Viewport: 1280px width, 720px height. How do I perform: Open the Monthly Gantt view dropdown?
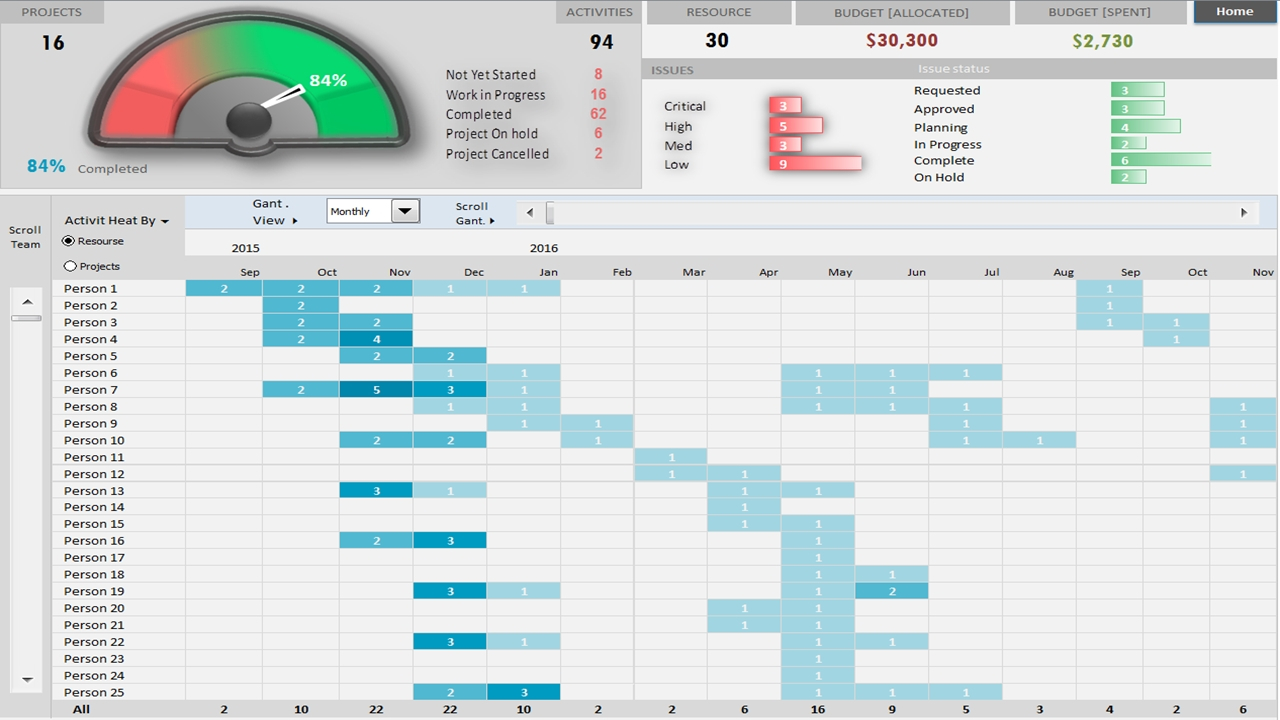(404, 211)
